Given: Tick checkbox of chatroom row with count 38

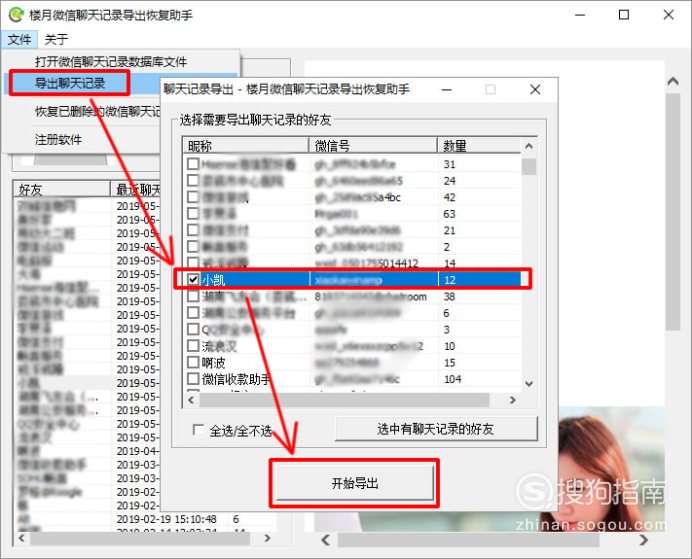Looking at the screenshot, I should tap(193, 296).
